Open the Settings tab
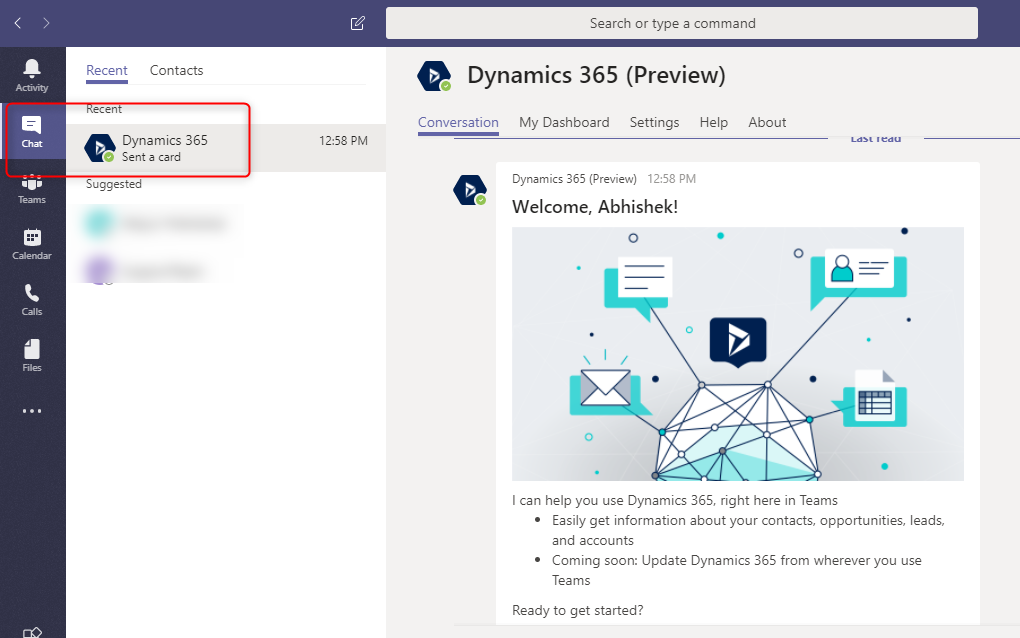This screenshot has height=638, width=1020. pyautogui.click(x=654, y=122)
